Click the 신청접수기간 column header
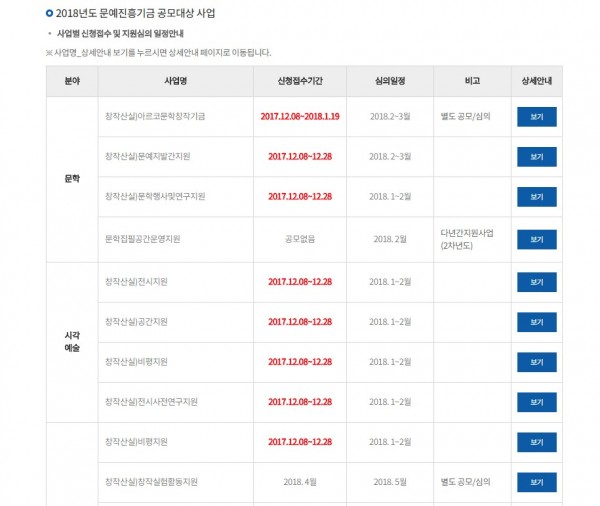Viewport: 600px width, 506px height. (300, 81)
